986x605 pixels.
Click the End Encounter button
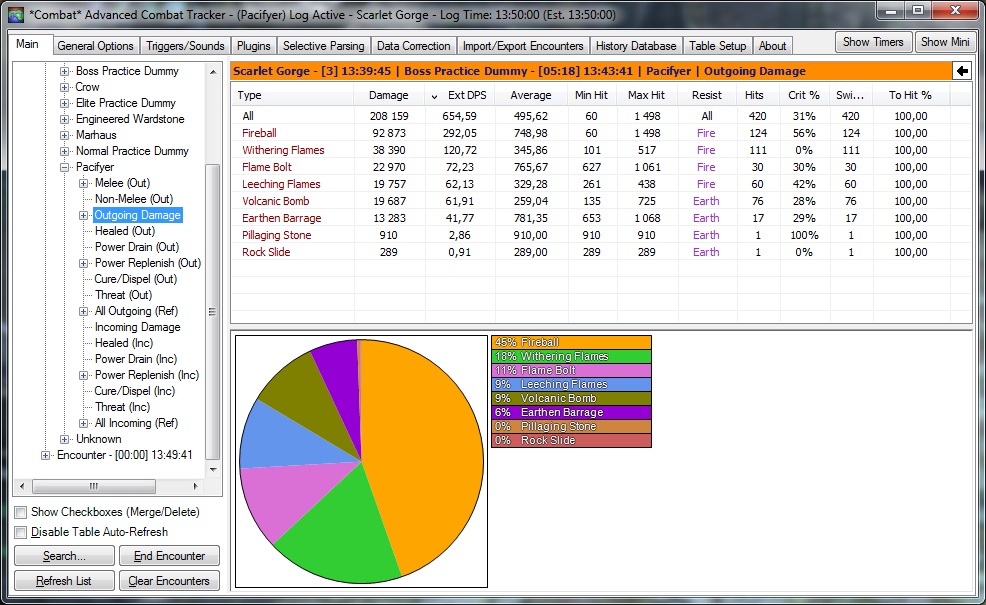click(x=169, y=556)
